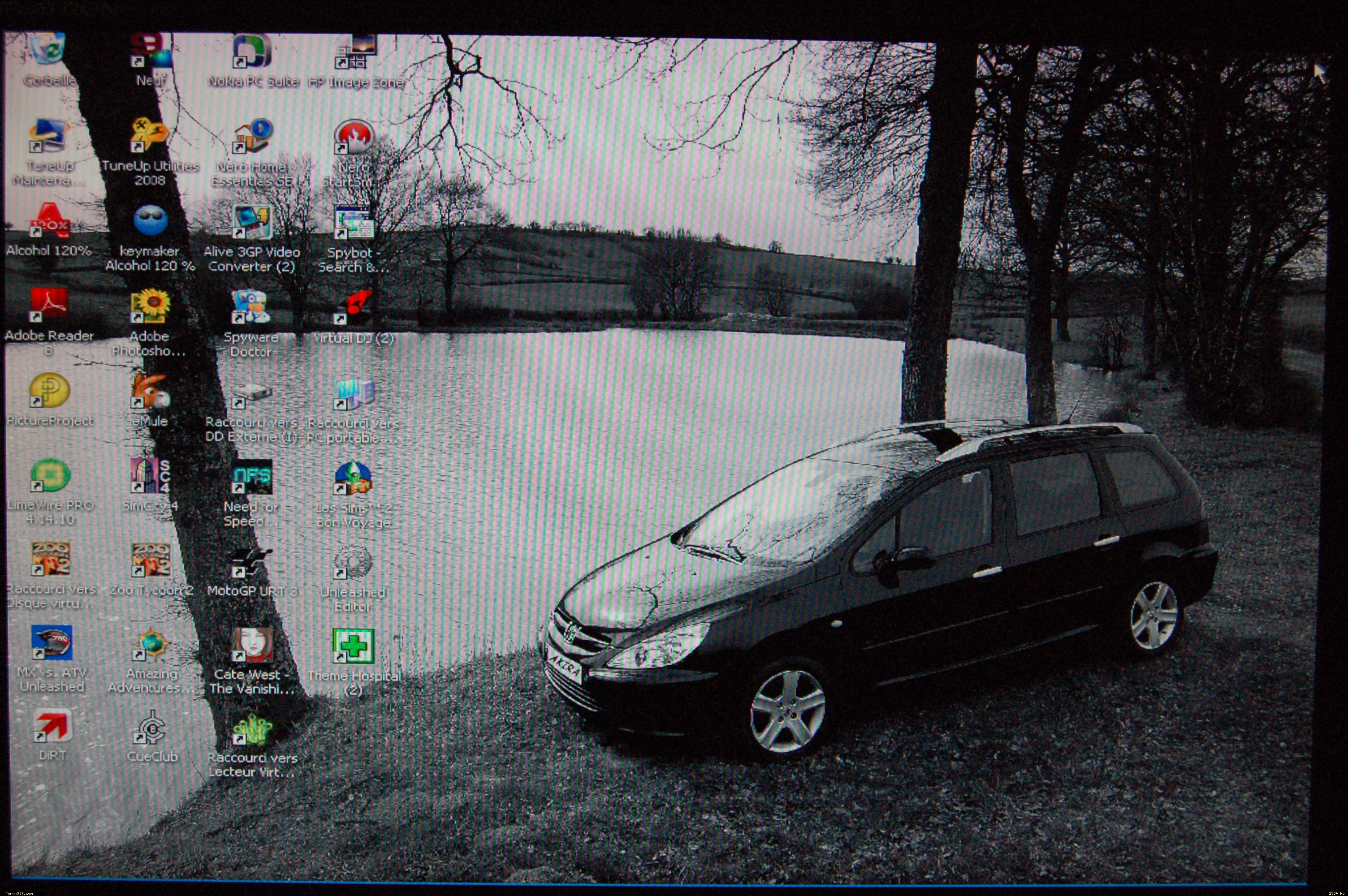Select the Alive 3GP Video Converter icon
The image size is (1348, 896).
click(x=252, y=223)
